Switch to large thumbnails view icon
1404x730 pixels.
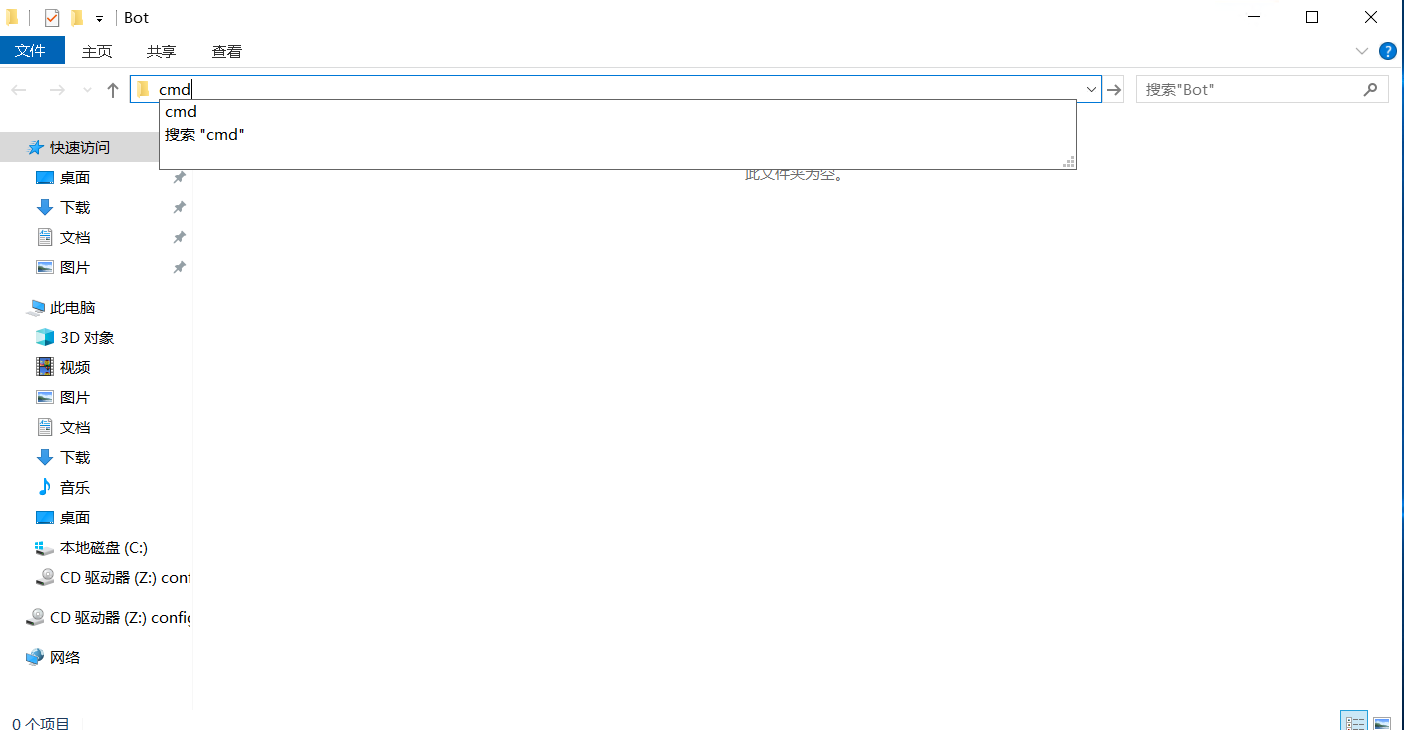click(1382, 722)
